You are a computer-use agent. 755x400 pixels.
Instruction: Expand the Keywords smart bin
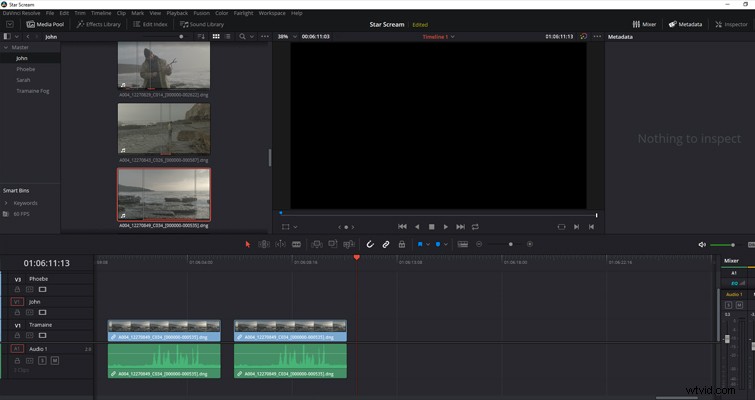[6, 203]
